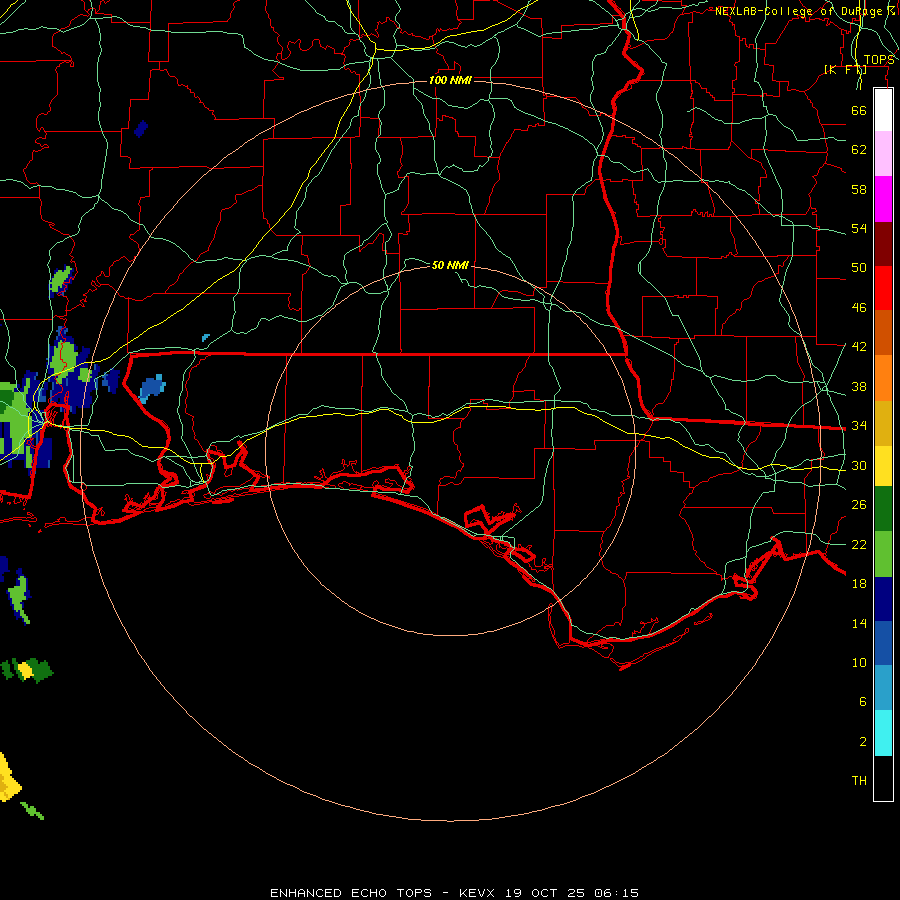The width and height of the screenshot is (900, 900).
Task: Click the magenta 54-58 kft legend swatch
Action: click(x=883, y=199)
